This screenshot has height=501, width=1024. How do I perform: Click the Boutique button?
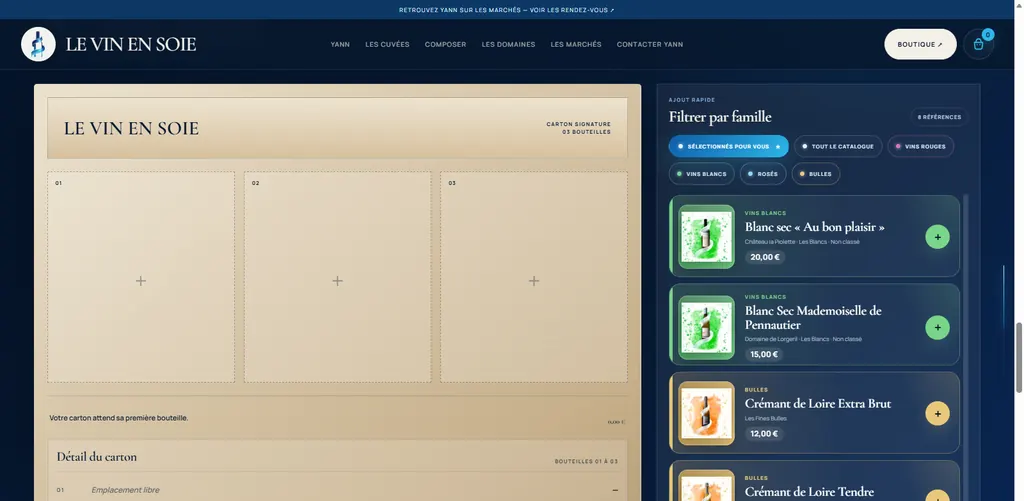tap(920, 44)
